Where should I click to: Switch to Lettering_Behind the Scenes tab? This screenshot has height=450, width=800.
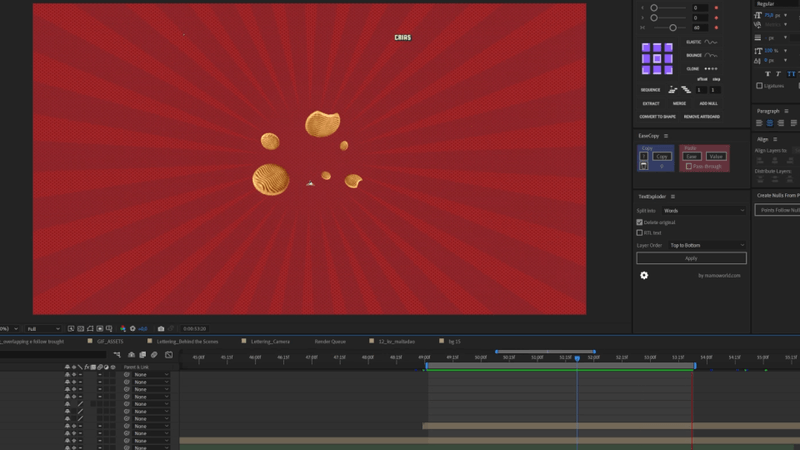pyautogui.click(x=187, y=341)
